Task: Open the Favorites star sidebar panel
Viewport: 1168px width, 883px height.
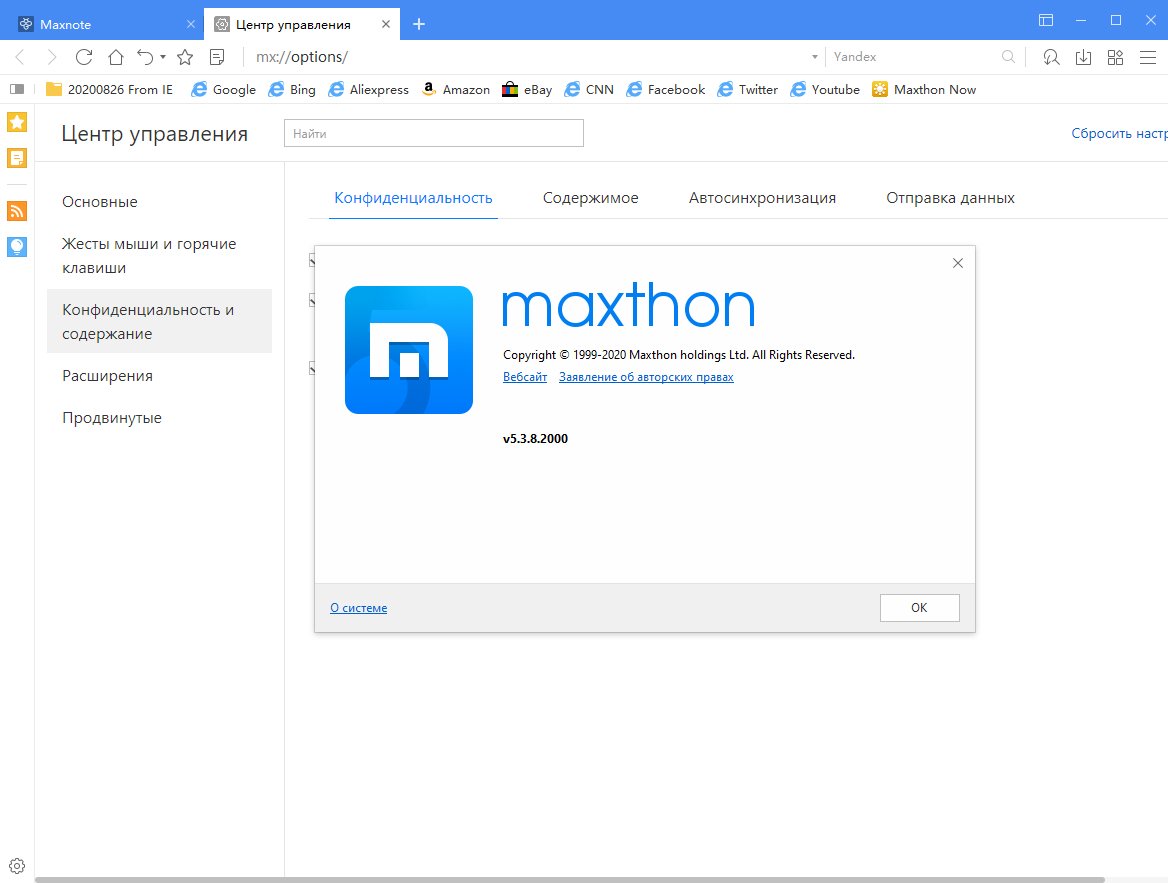Action: click(x=17, y=123)
